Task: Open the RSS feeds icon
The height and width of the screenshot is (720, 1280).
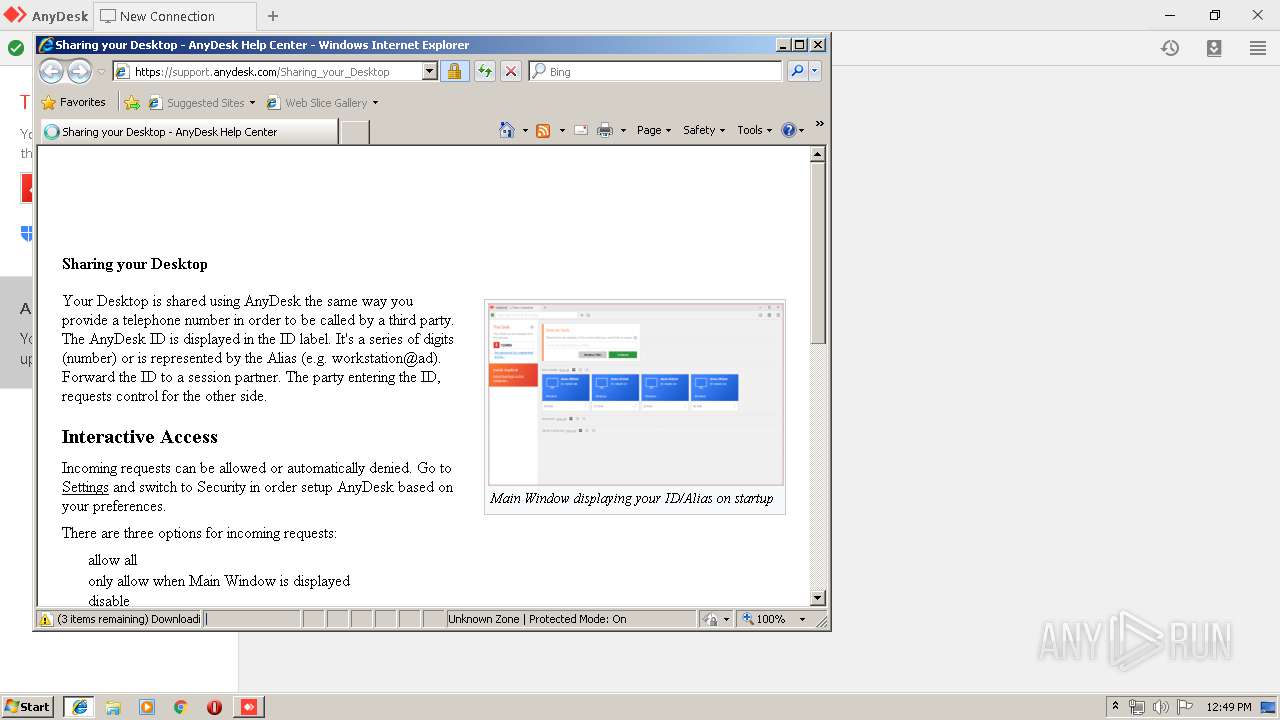Action: click(x=543, y=130)
